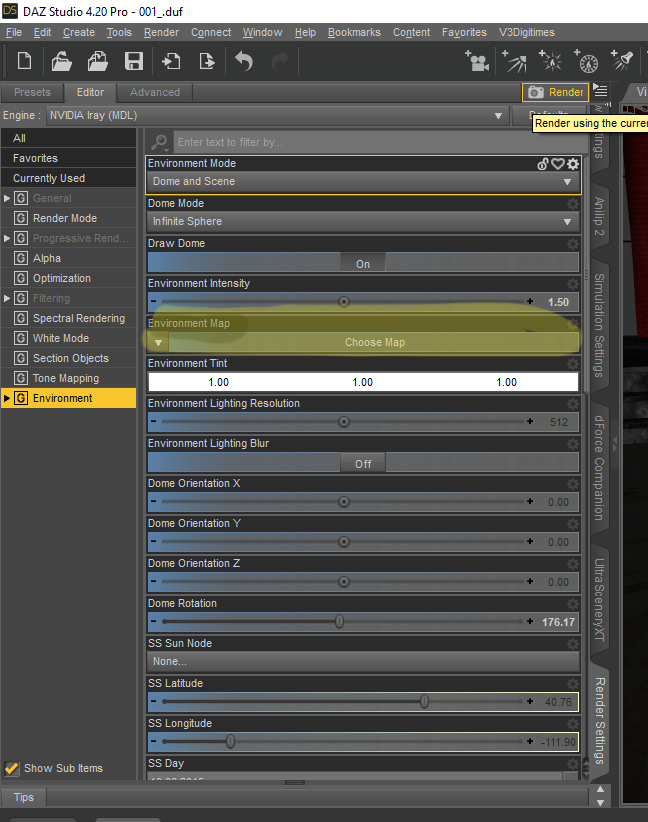This screenshot has width=648, height=822.
Task: Open the Engine NVIDIA Iray dropdown
Action: click(277, 115)
